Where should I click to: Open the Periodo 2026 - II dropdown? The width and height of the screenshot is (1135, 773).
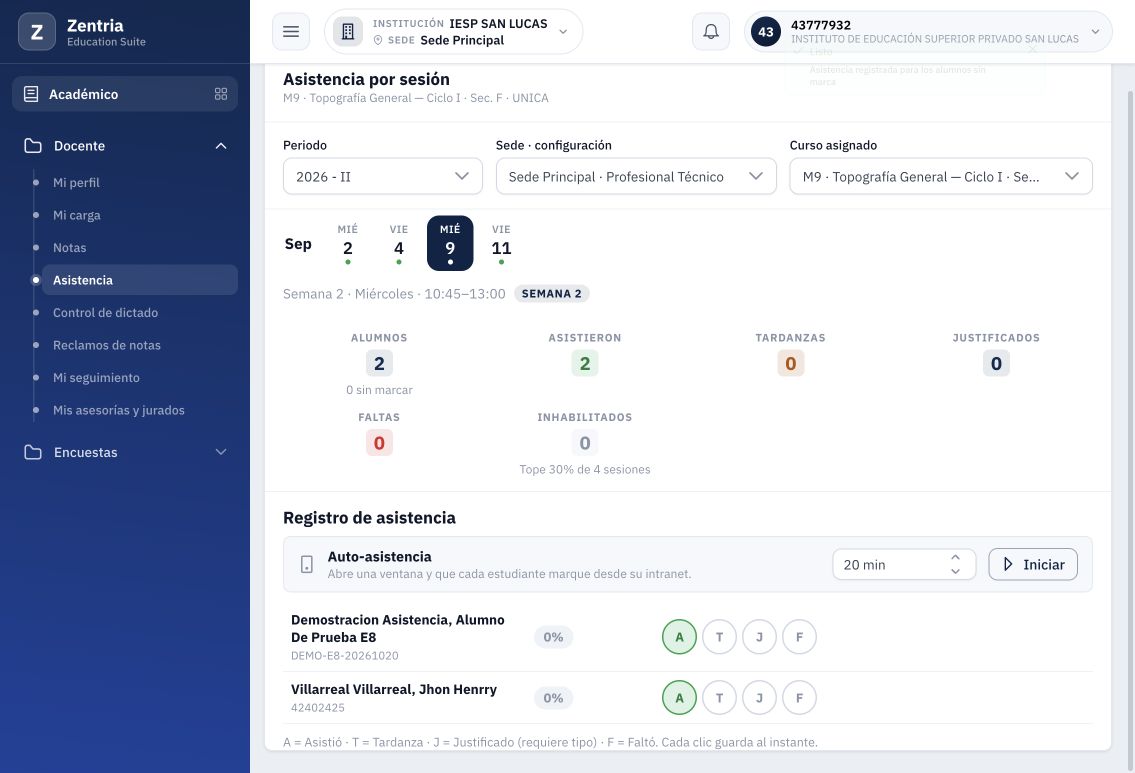[x=383, y=177]
